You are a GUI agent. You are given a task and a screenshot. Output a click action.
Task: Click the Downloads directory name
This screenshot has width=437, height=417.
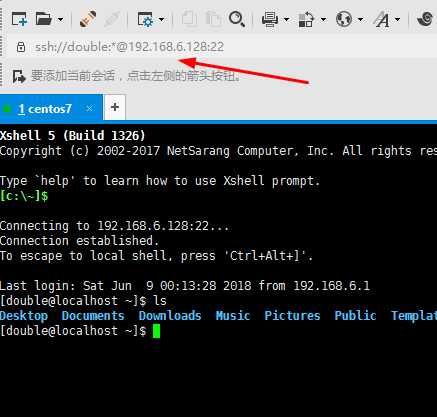coord(170,316)
